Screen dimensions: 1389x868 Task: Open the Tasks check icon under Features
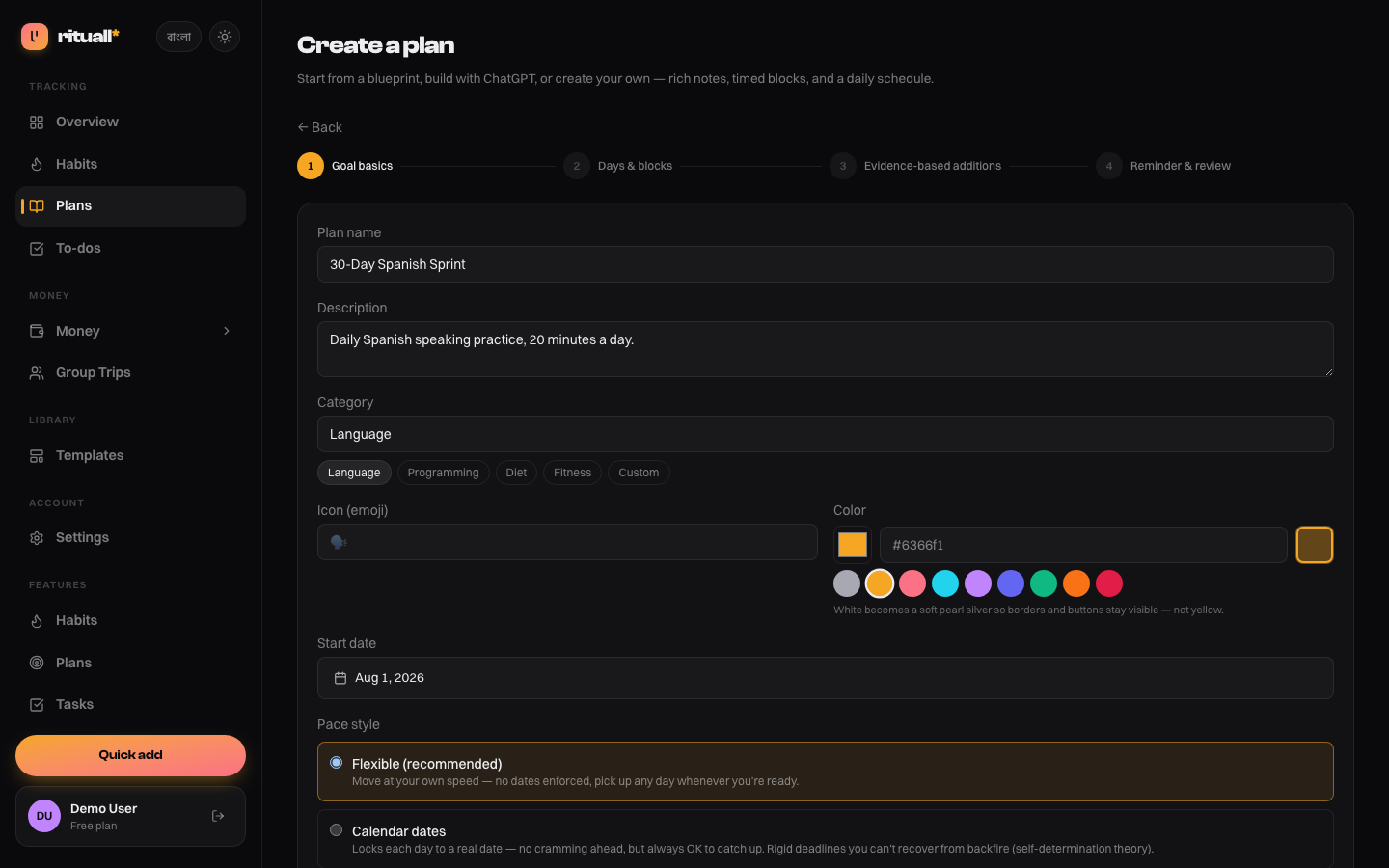coord(37,705)
